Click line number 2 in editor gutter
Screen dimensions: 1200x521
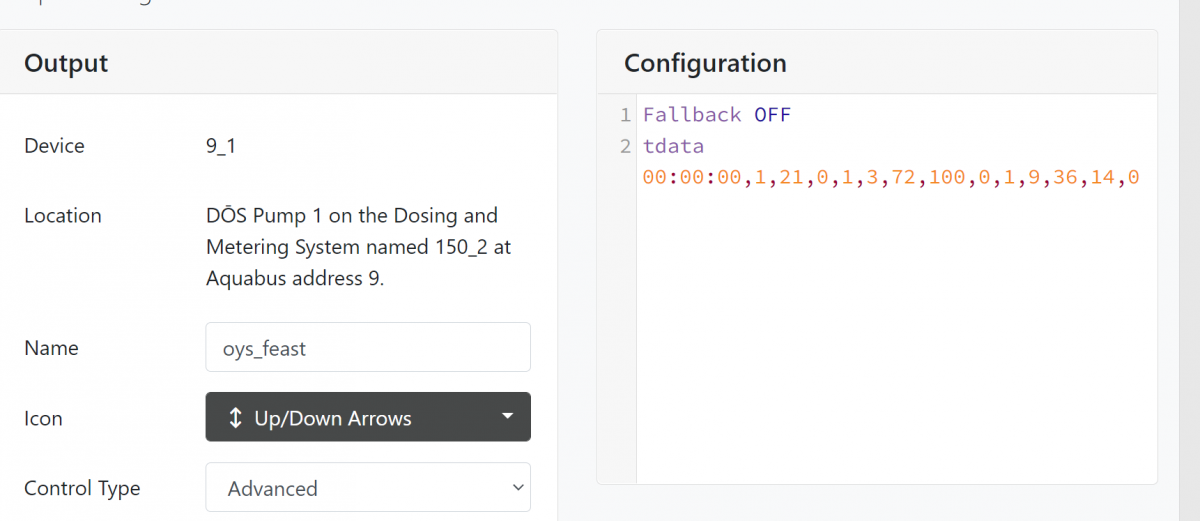point(625,146)
